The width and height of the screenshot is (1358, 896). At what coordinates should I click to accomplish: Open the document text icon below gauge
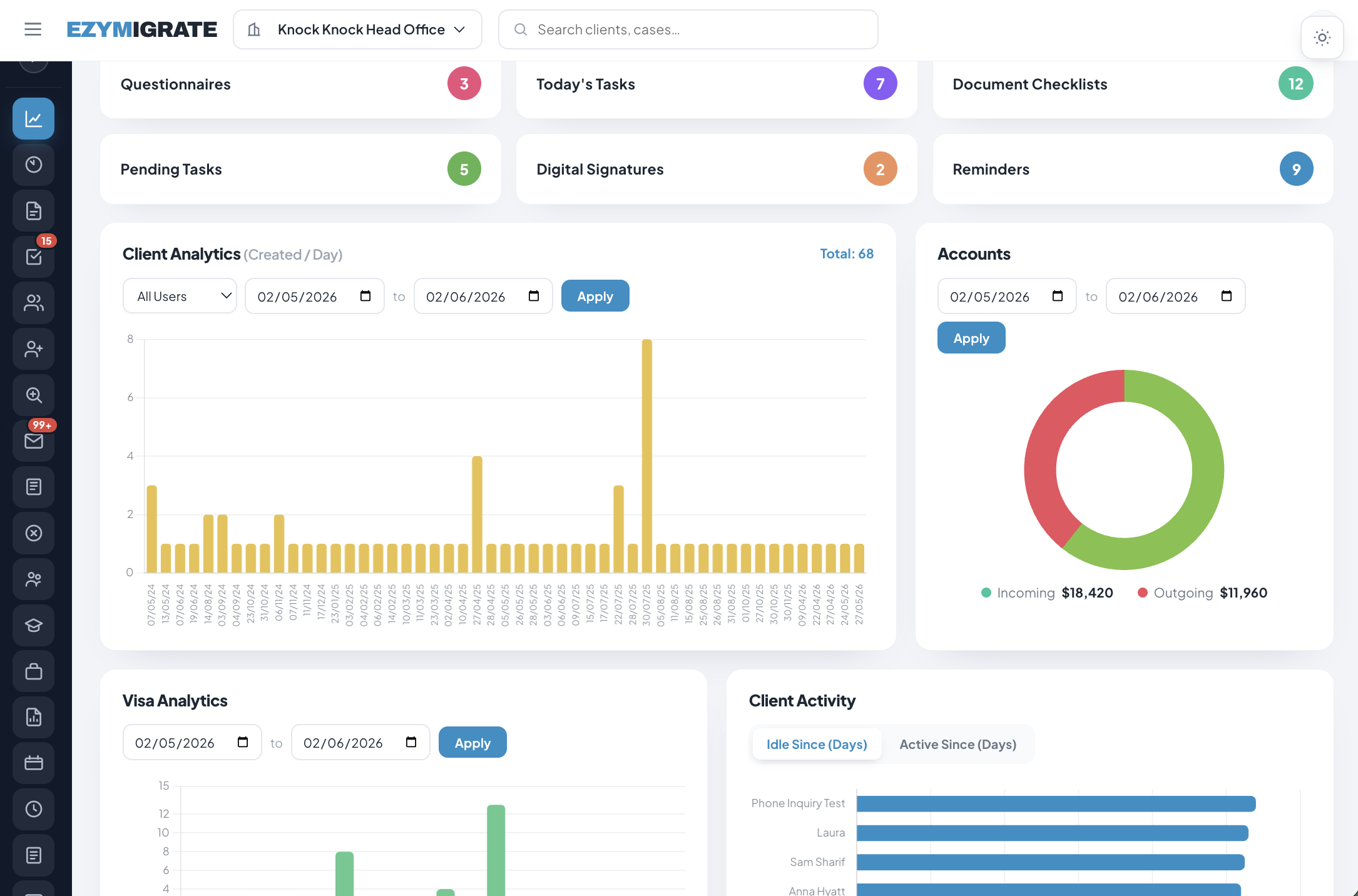coord(34,211)
